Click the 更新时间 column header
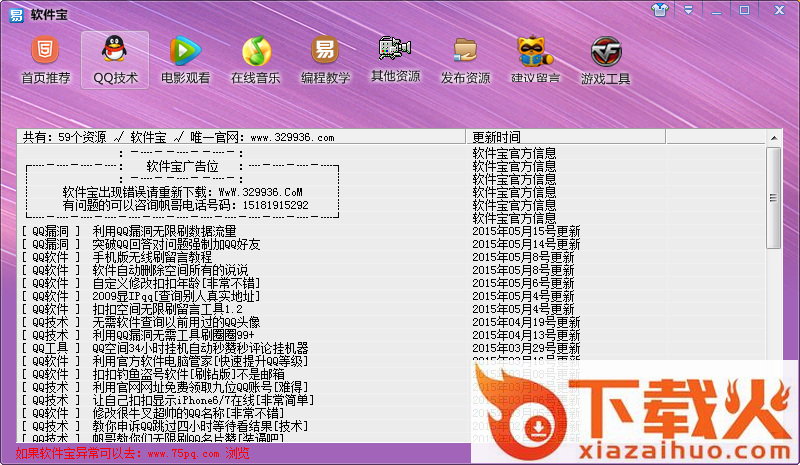The width and height of the screenshot is (800, 465). (565, 137)
